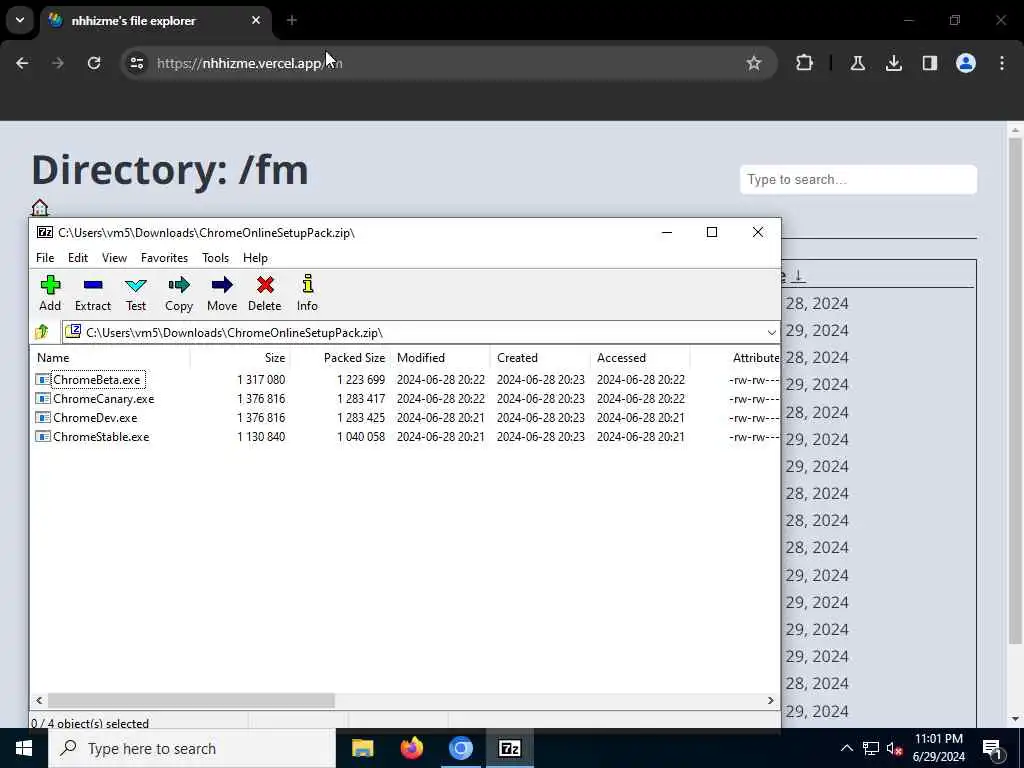Sort by Packed Size column header
Viewport: 1024px width, 768px height.
[x=340, y=358]
